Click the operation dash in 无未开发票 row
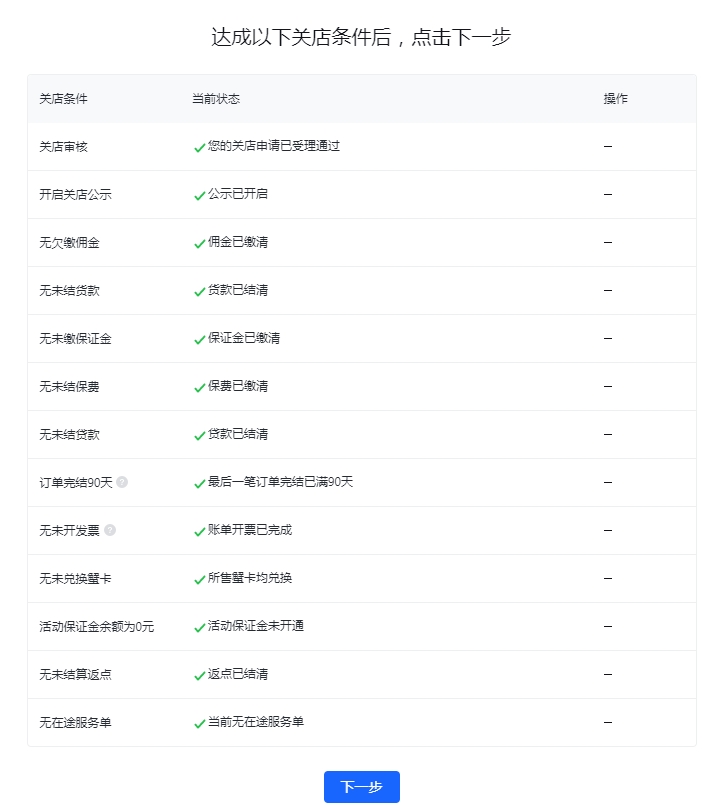The image size is (702, 808). [608, 530]
